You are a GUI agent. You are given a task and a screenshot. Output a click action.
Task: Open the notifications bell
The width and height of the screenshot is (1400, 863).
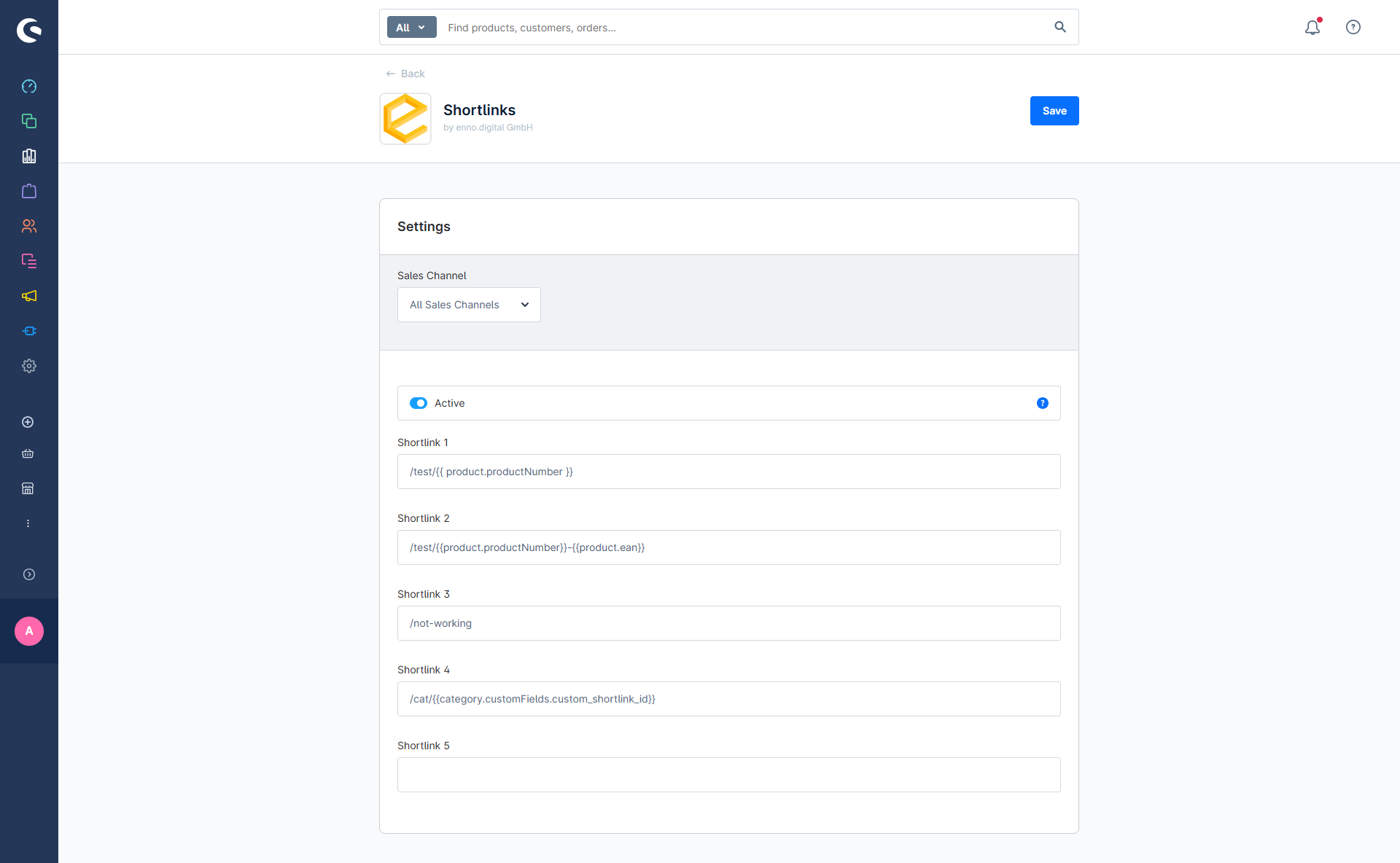1312,27
